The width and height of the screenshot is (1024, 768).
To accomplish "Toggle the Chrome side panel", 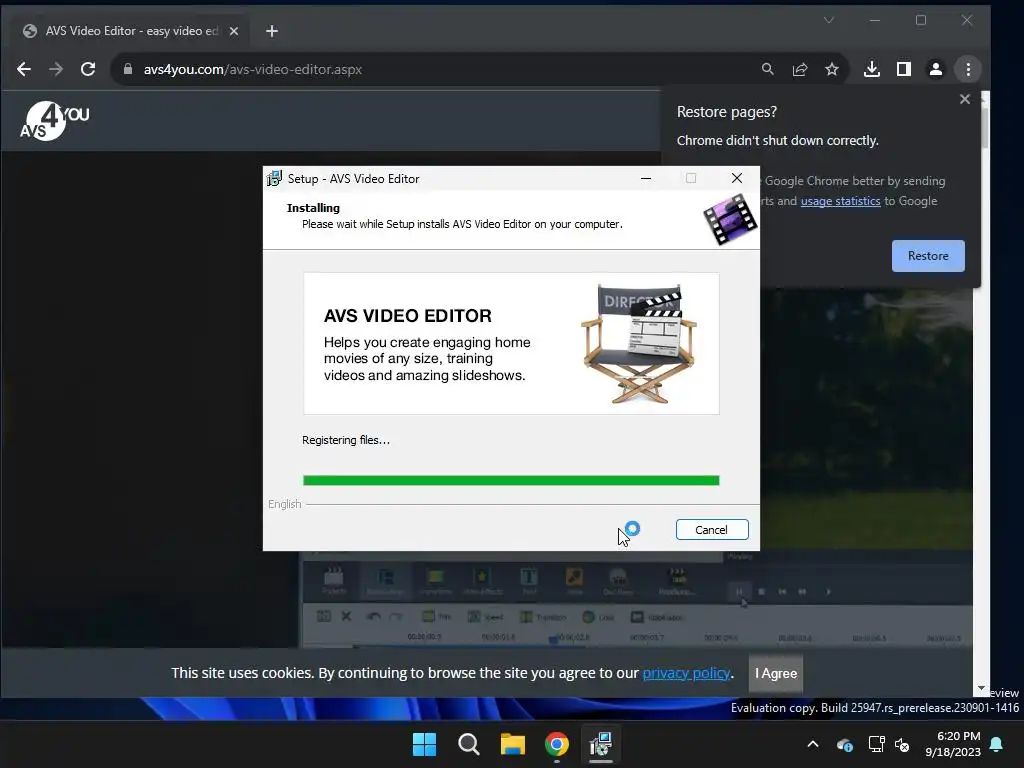I will (904, 69).
